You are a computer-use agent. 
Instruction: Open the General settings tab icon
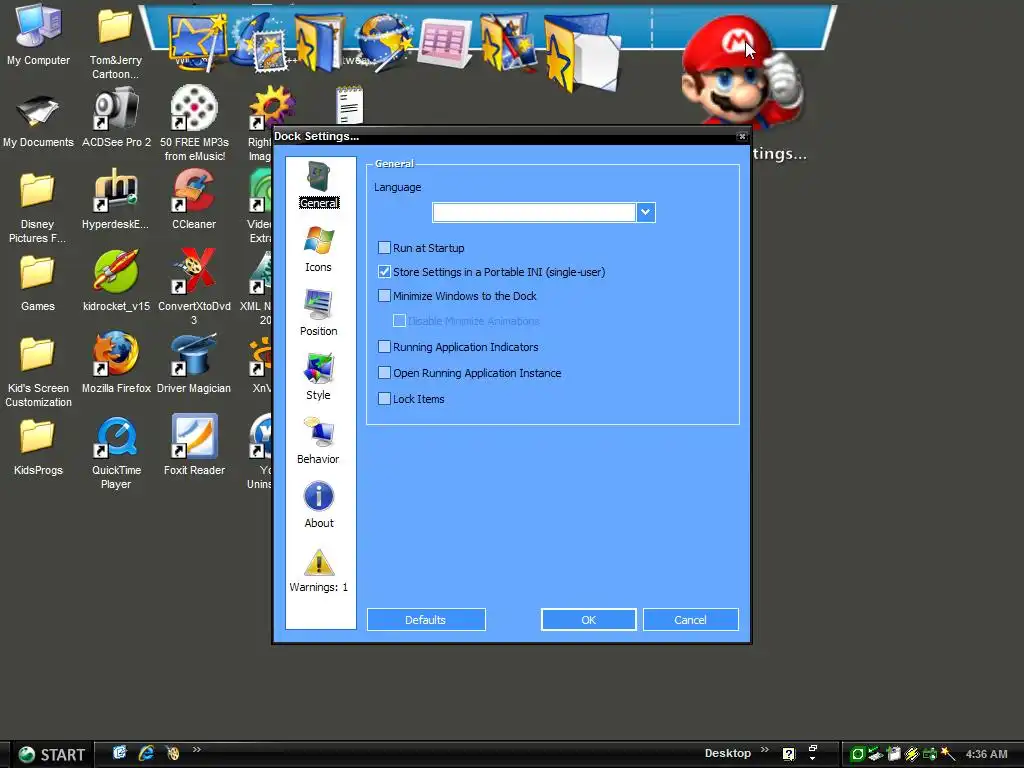pos(319,184)
